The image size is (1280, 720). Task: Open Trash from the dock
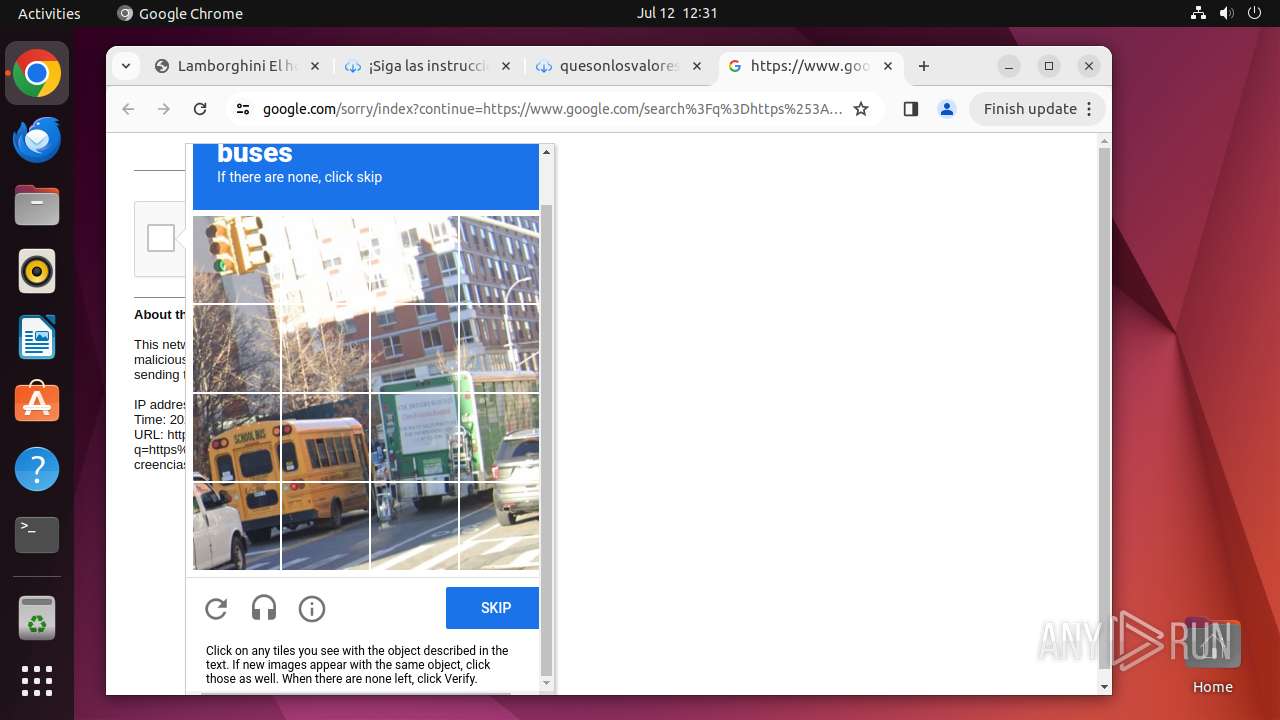37,618
